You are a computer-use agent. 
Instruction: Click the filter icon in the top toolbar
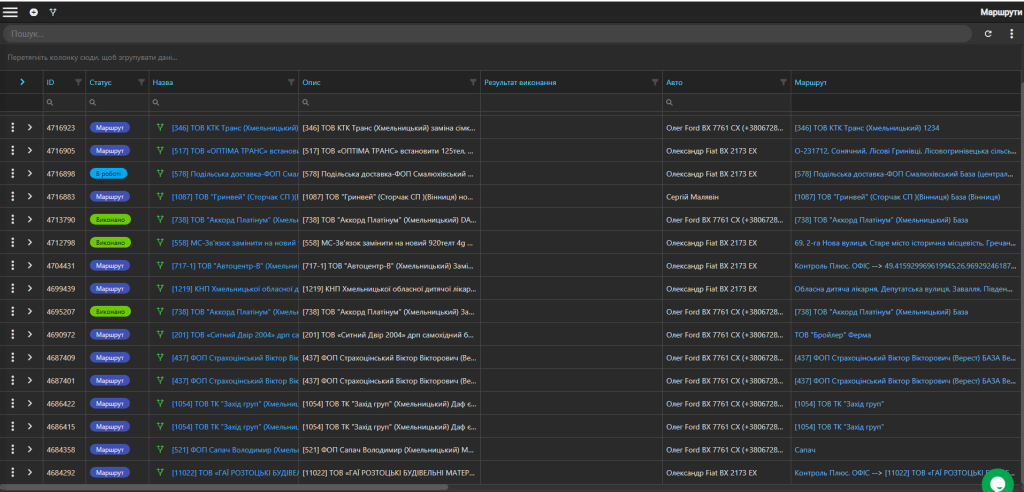tap(54, 12)
